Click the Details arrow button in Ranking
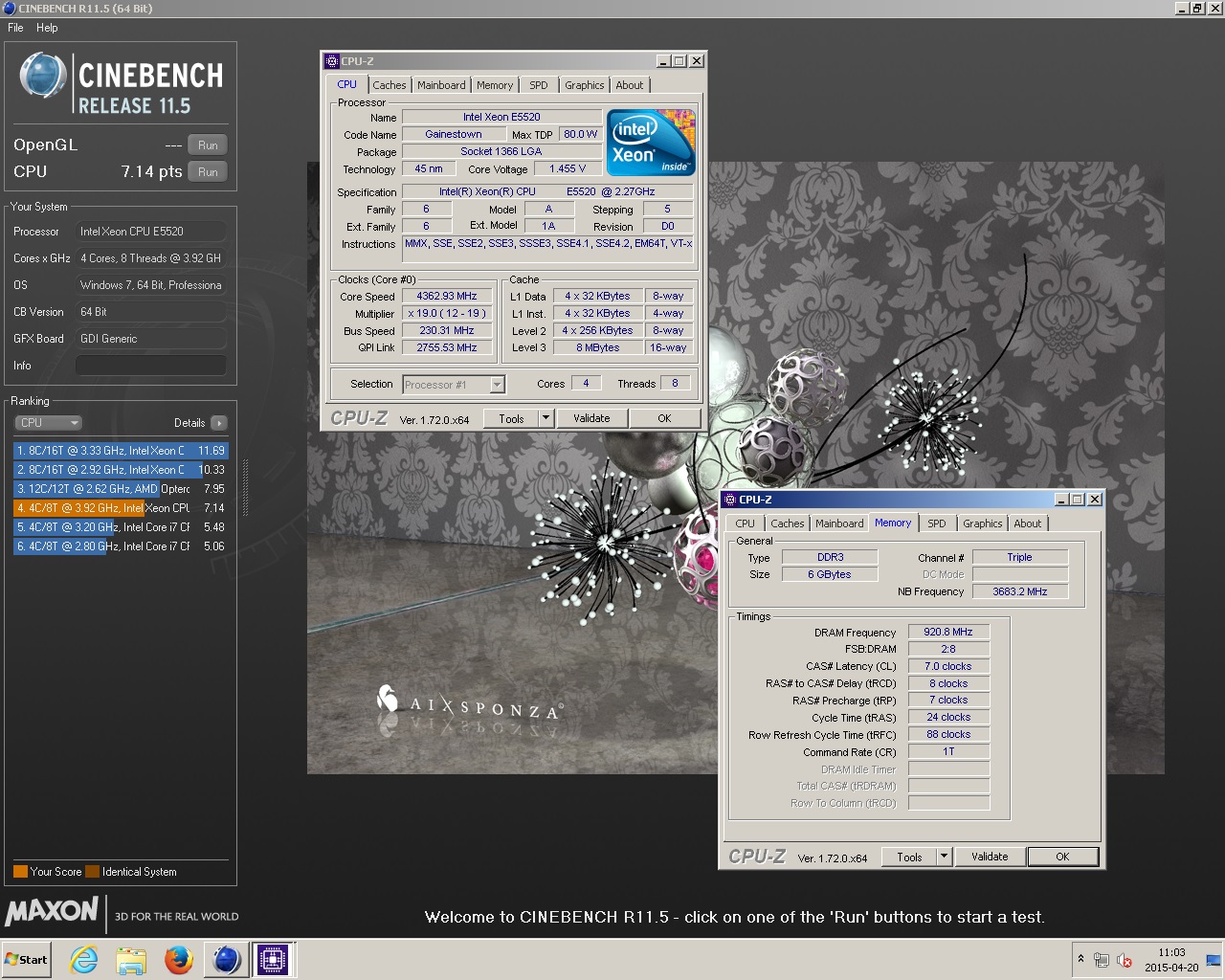Image resolution: width=1225 pixels, height=980 pixels. [x=218, y=423]
